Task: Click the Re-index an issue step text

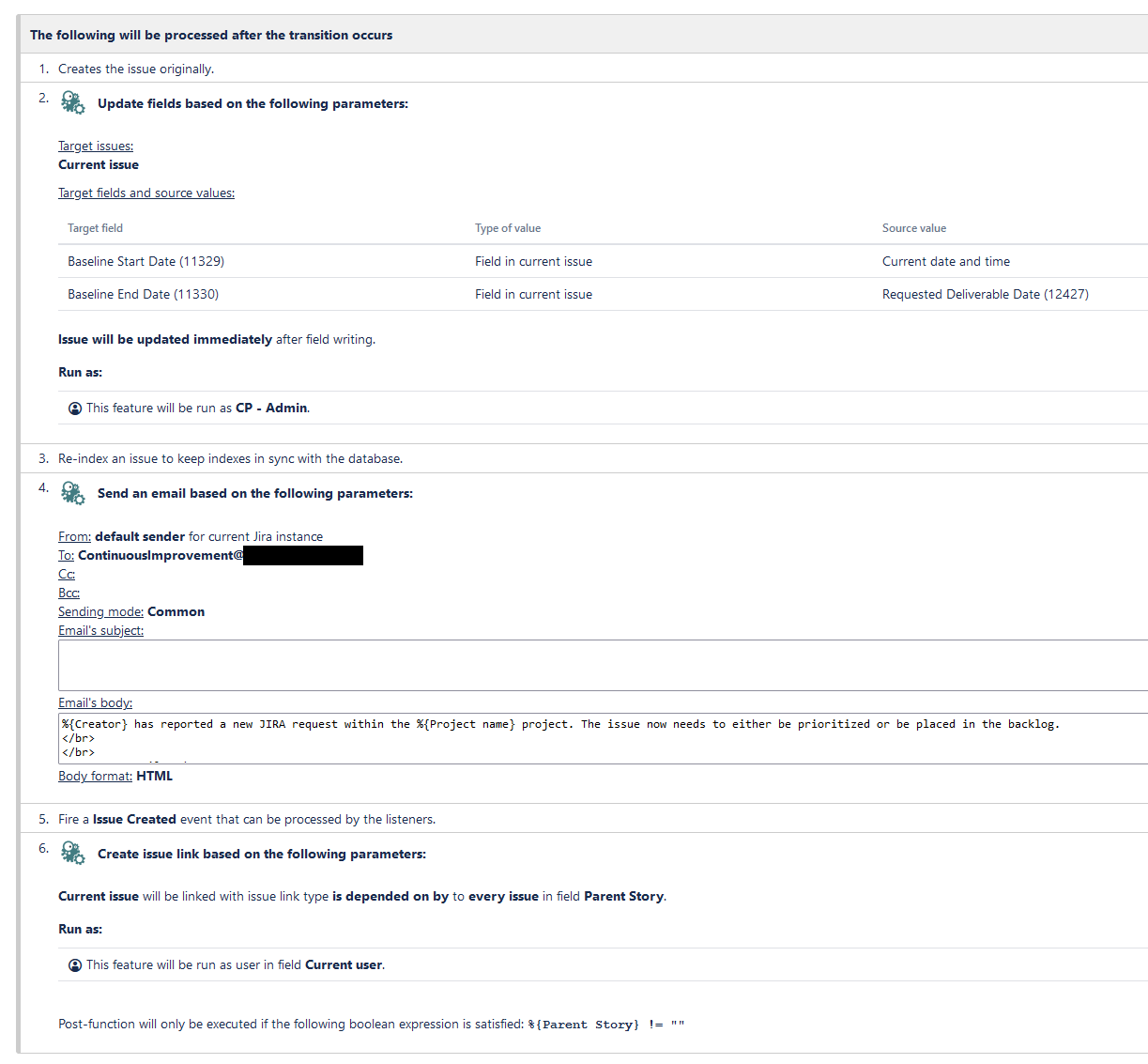Action: pos(230,458)
